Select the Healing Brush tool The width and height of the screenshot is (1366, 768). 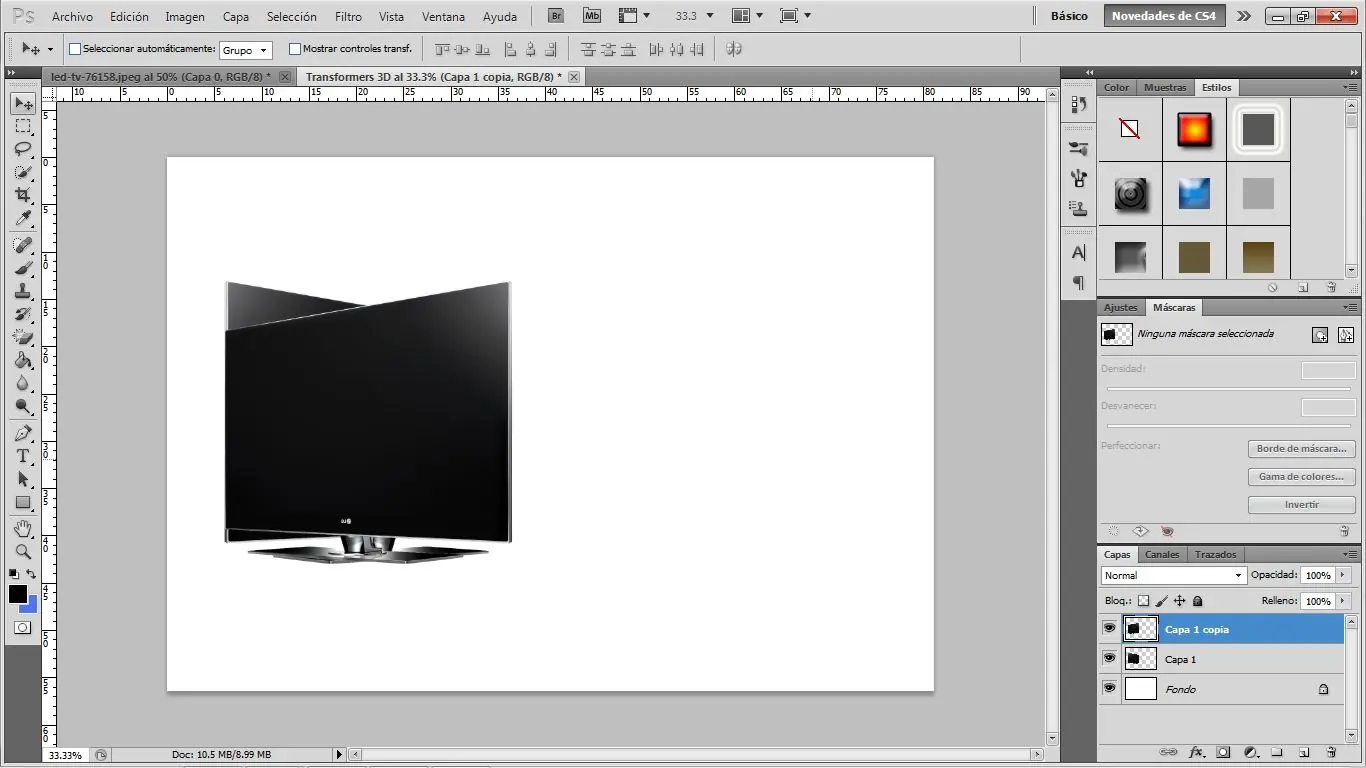(23, 245)
